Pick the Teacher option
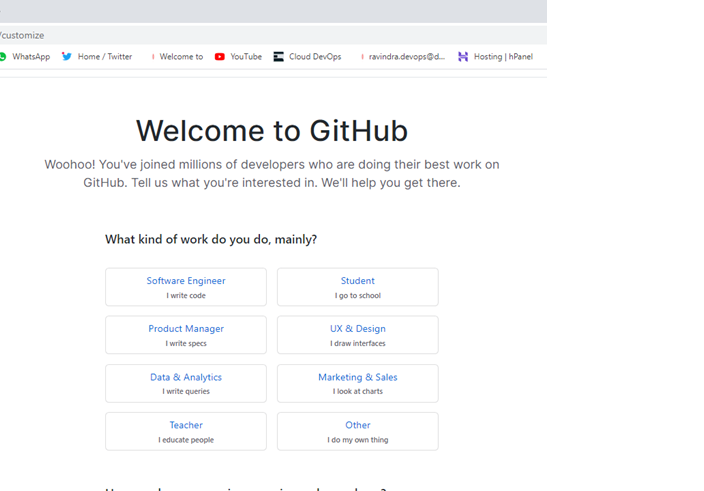This screenshot has width=704, height=491. [x=186, y=431]
